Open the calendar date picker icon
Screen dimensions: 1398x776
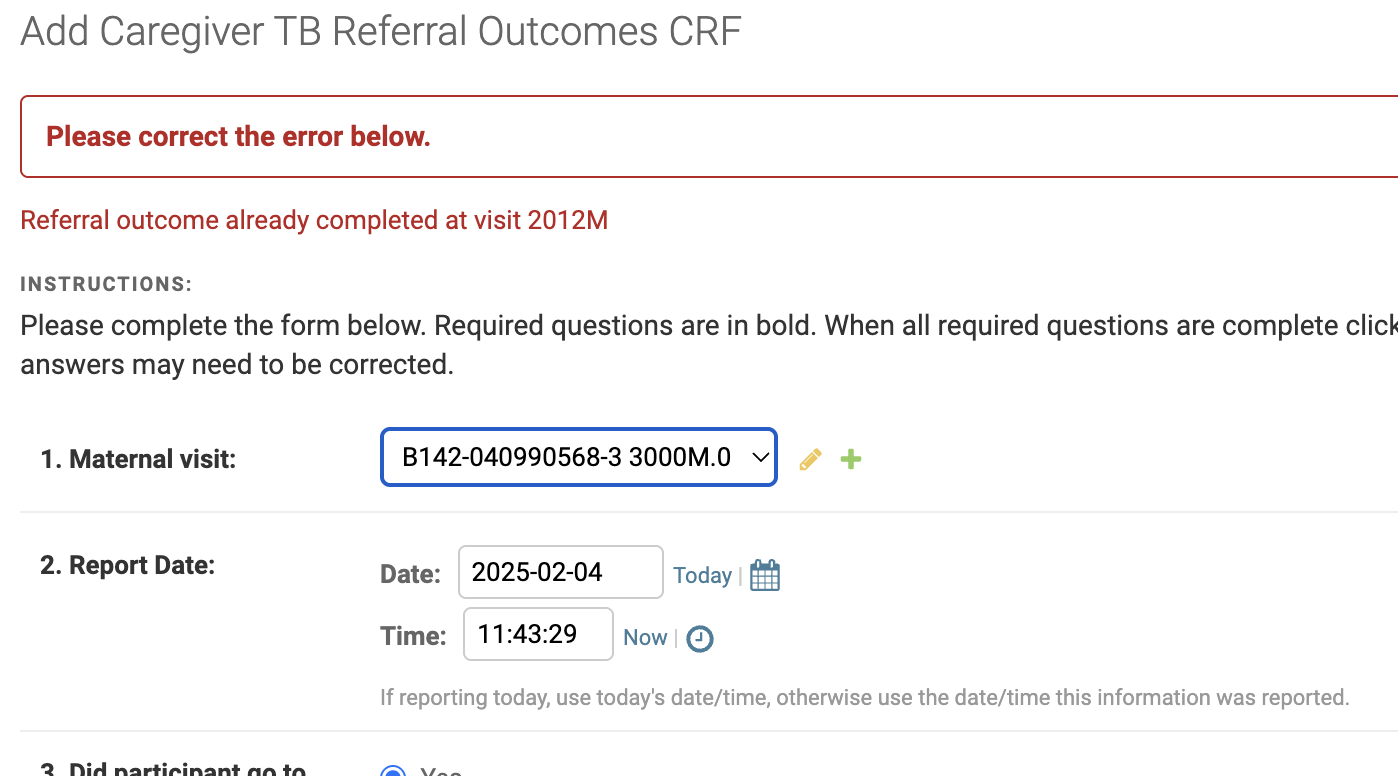(x=765, y=575)
